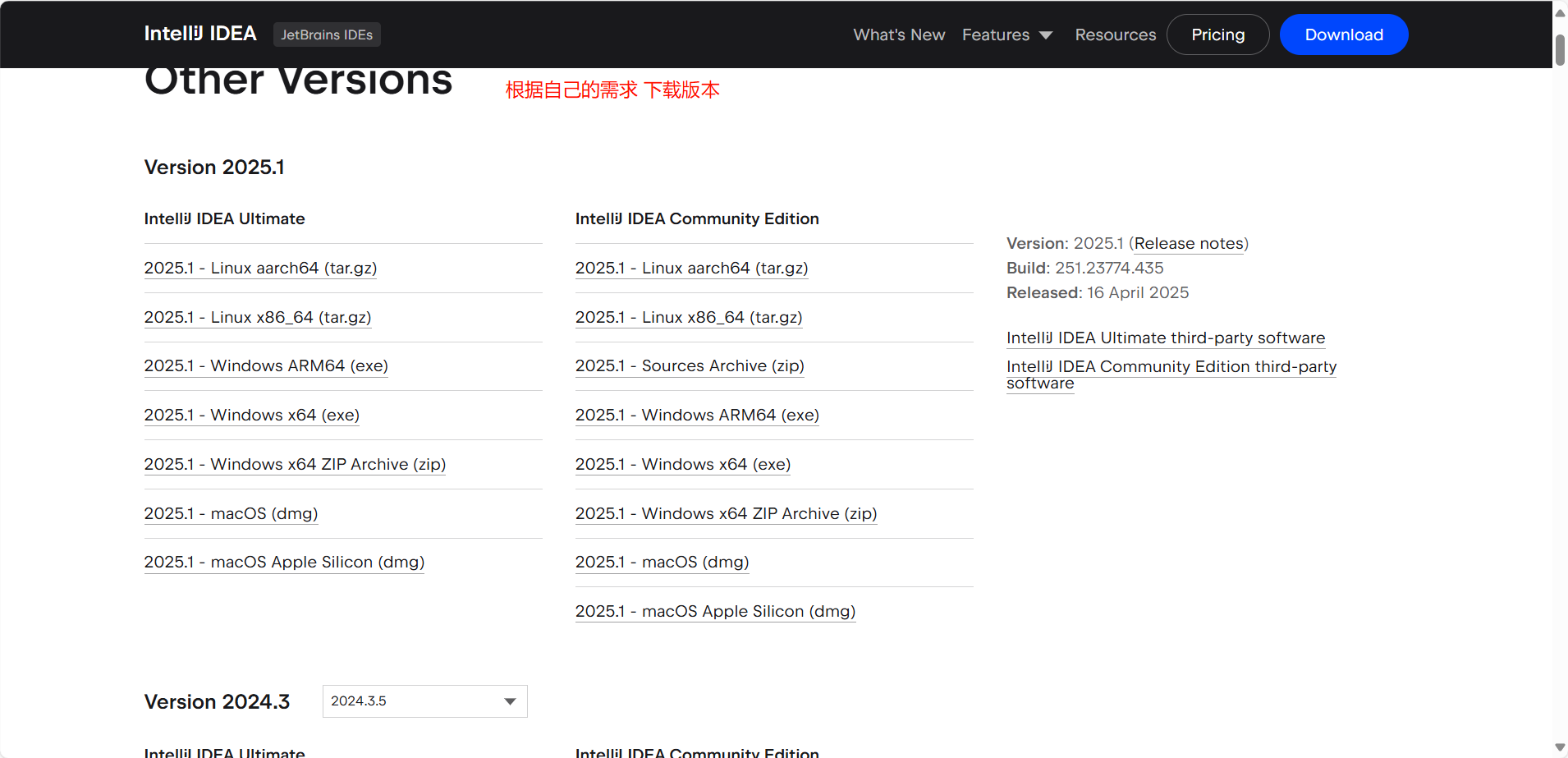
Task: Open the 2025.1 Release notes link
Action: (x=1189, y=243)
